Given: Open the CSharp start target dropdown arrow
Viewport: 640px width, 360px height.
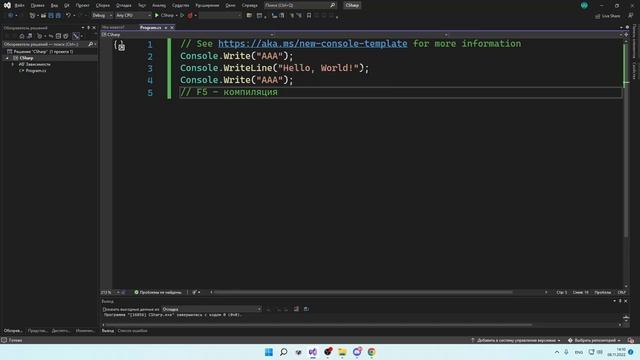Looking at the screenshot, I should coord(176,16).
